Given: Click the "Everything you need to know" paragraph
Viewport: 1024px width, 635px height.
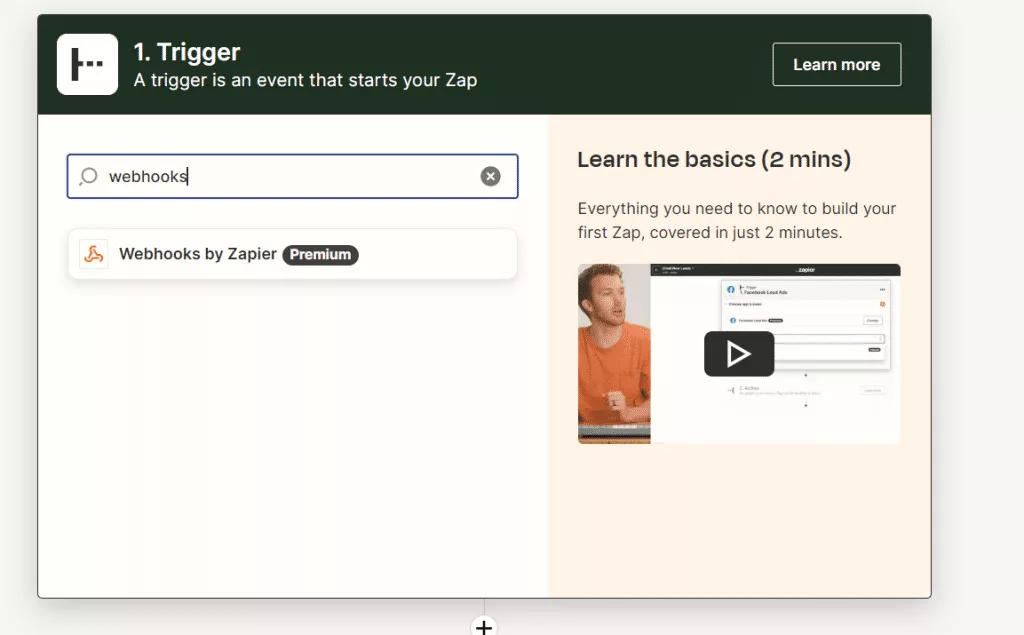Looking at the screenshot, I should (737, 220).
